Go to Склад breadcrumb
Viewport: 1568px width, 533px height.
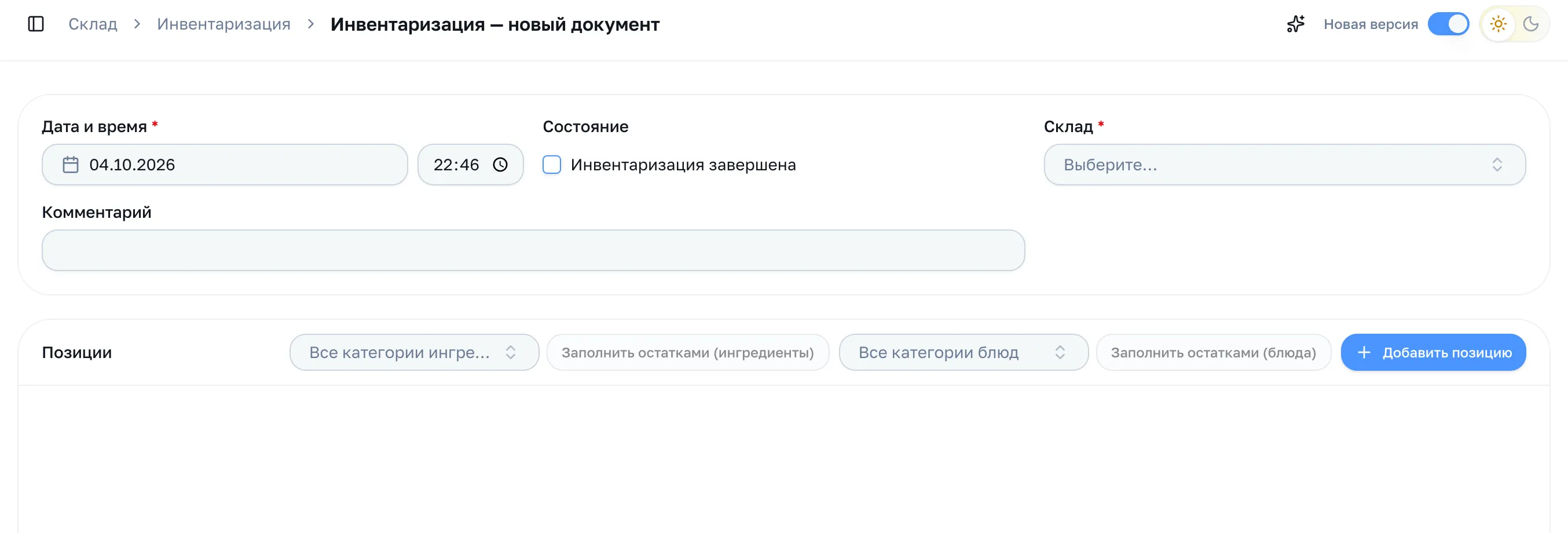point(93,24)
